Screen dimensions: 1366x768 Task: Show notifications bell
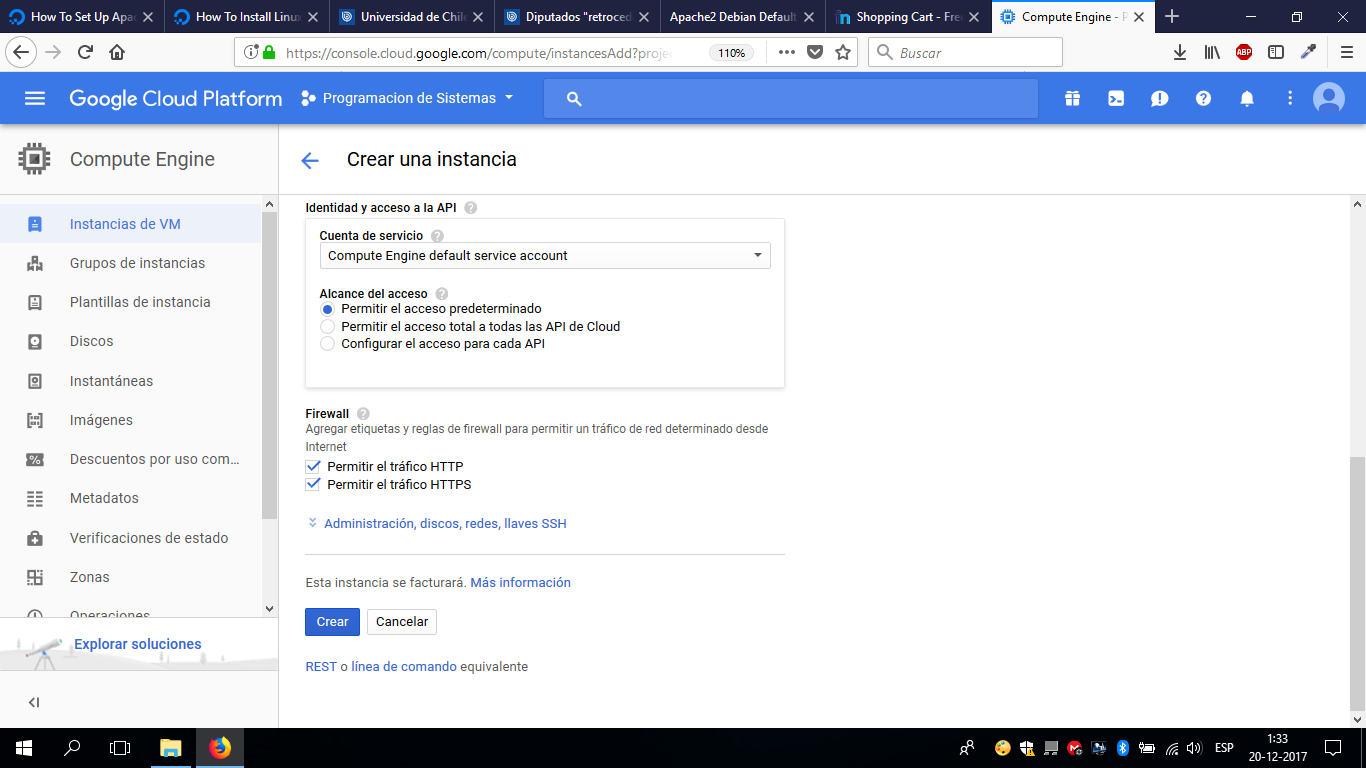coord(1247,98)
